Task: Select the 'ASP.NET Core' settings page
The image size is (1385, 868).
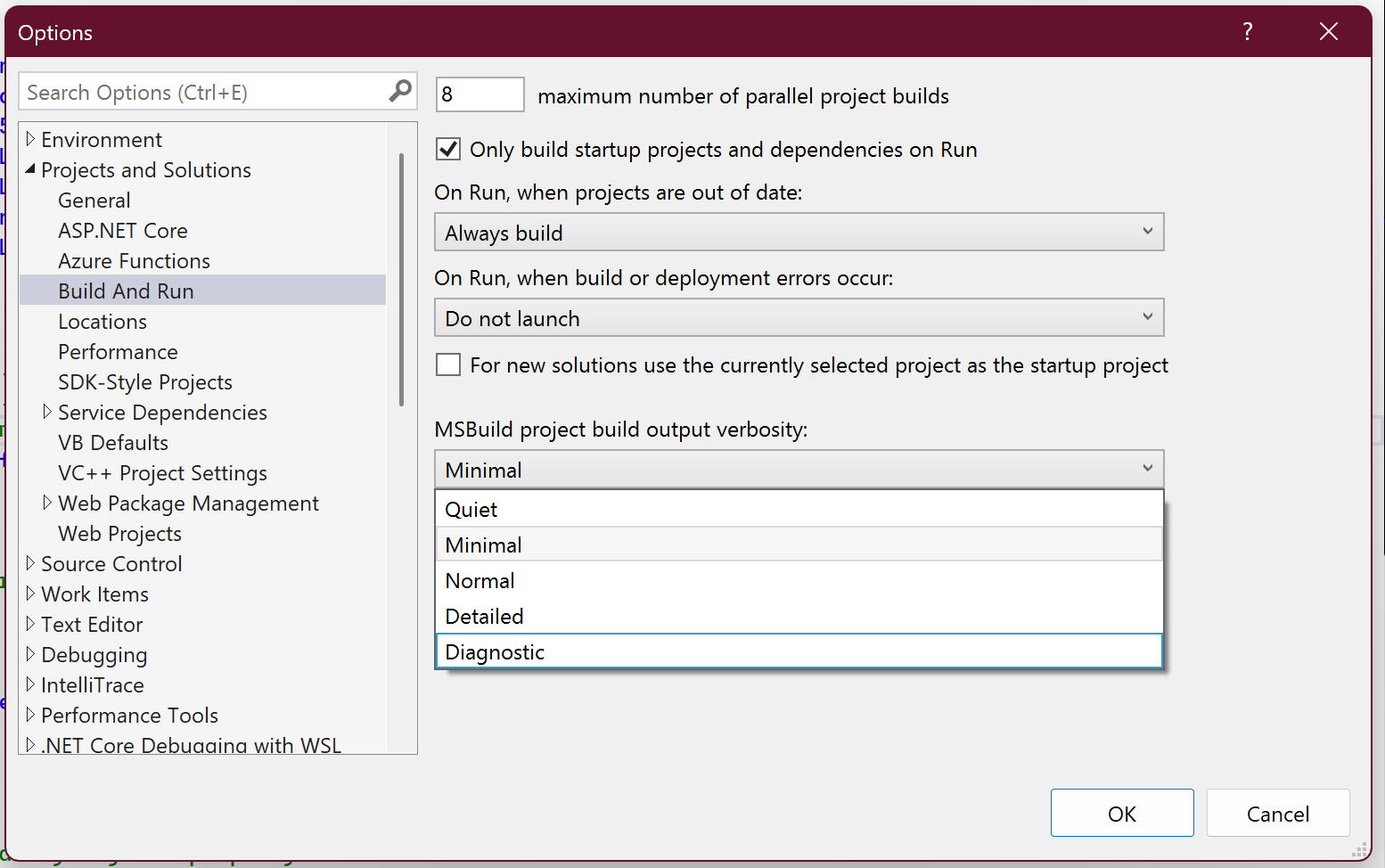Action: point(123,230)
